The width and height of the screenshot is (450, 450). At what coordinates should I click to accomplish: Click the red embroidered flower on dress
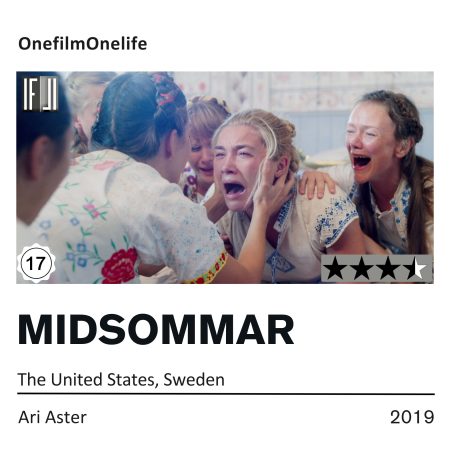119,266
